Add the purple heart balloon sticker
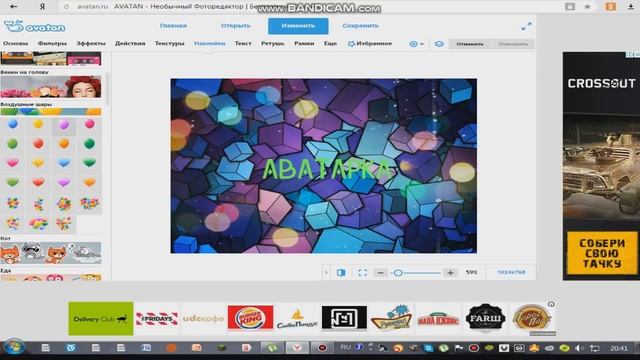 click(x=64, y=182)
